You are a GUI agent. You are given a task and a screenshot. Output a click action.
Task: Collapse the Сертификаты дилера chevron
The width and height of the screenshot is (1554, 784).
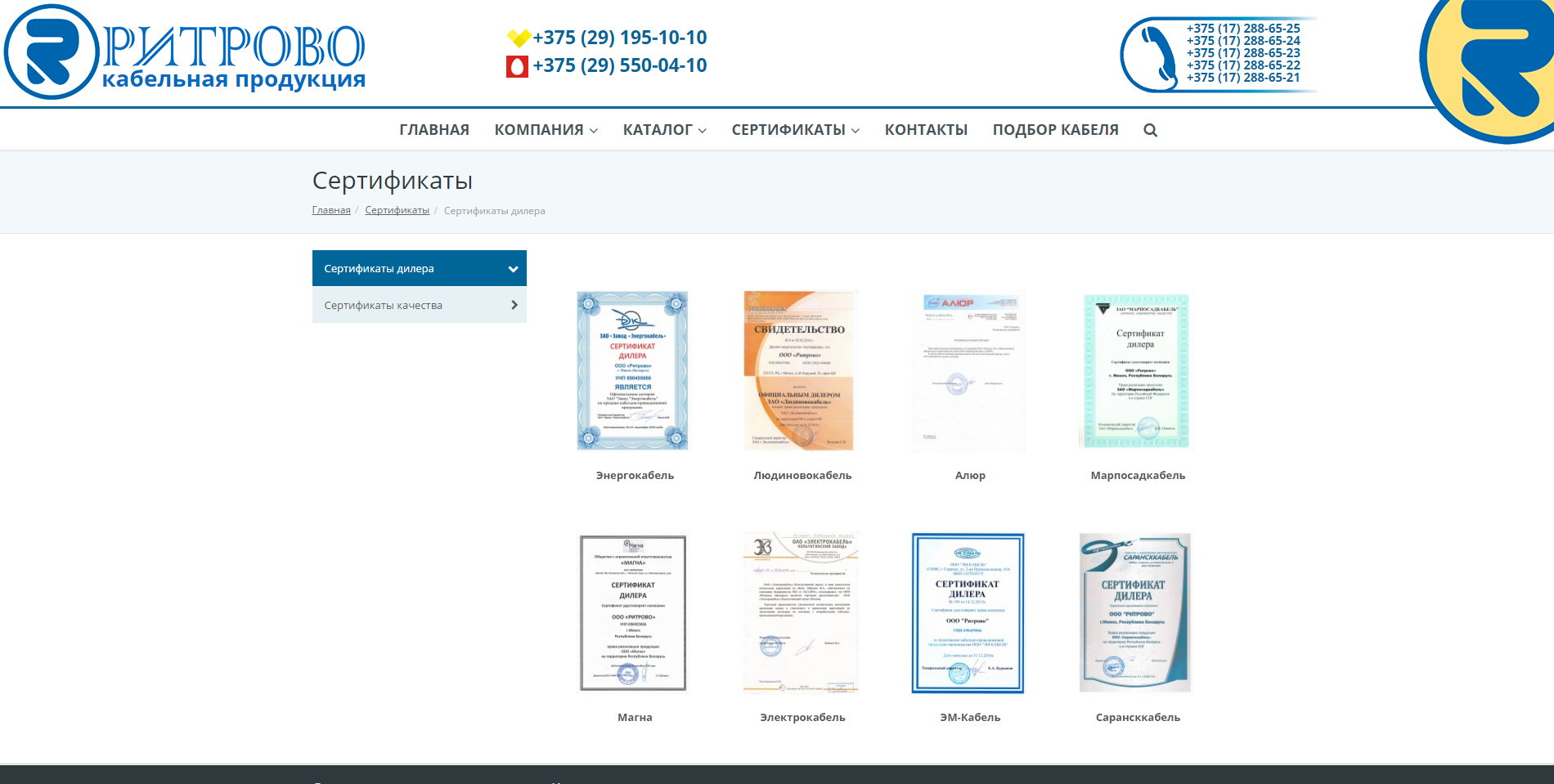pyautogui.click(x=513, y=269)
